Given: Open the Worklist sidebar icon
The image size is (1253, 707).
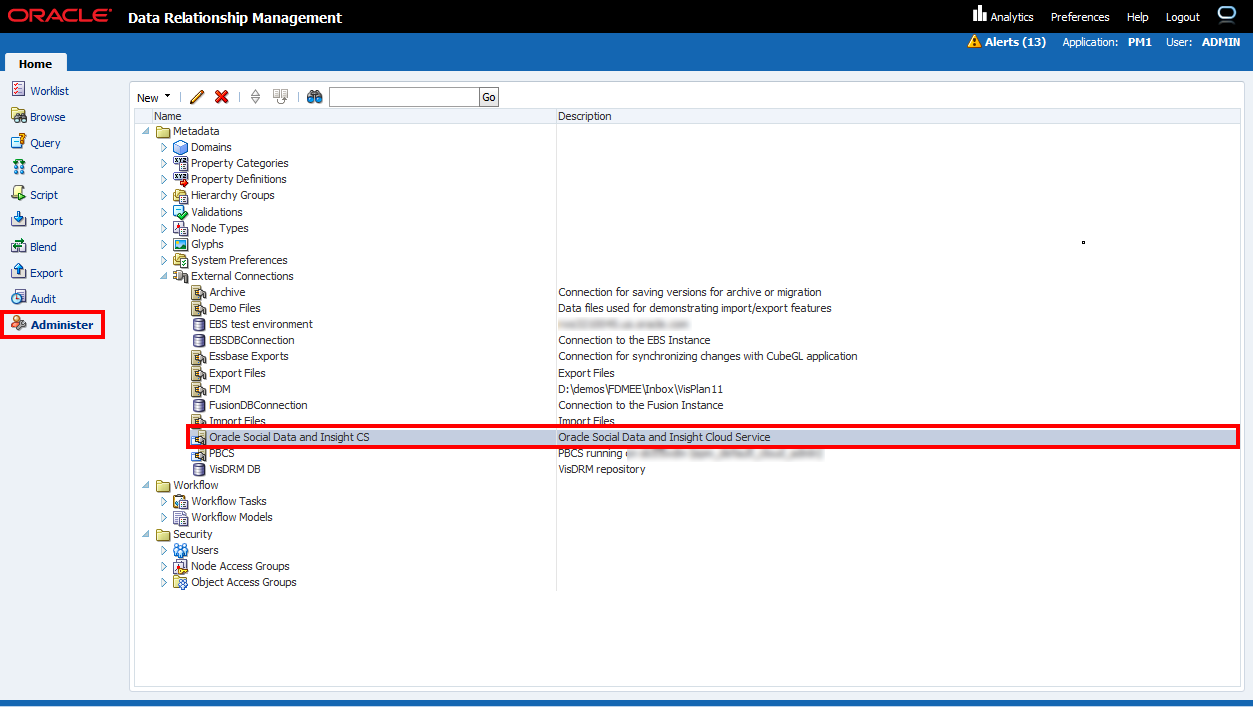Looking at the screenshot, I should pos(19,90).
